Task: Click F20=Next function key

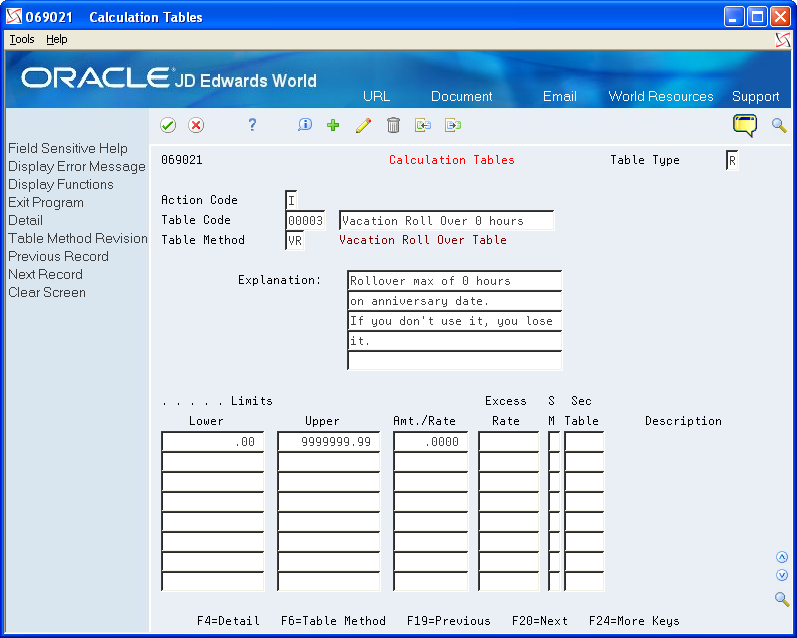Action: (x=540, y=621)
